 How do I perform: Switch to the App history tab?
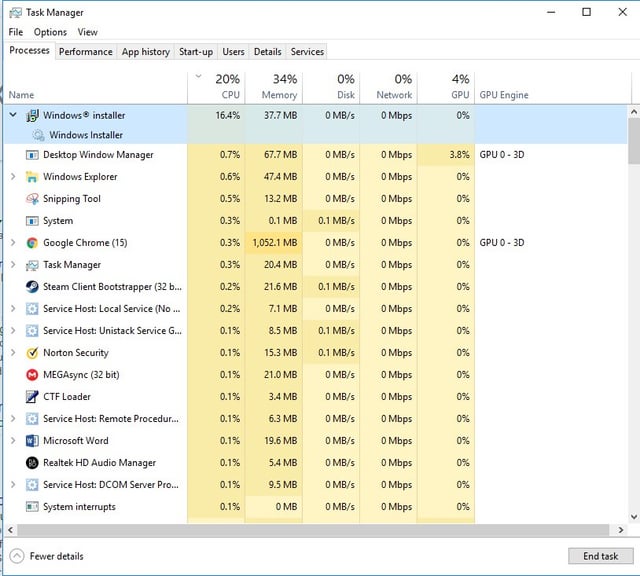(146, 52)
